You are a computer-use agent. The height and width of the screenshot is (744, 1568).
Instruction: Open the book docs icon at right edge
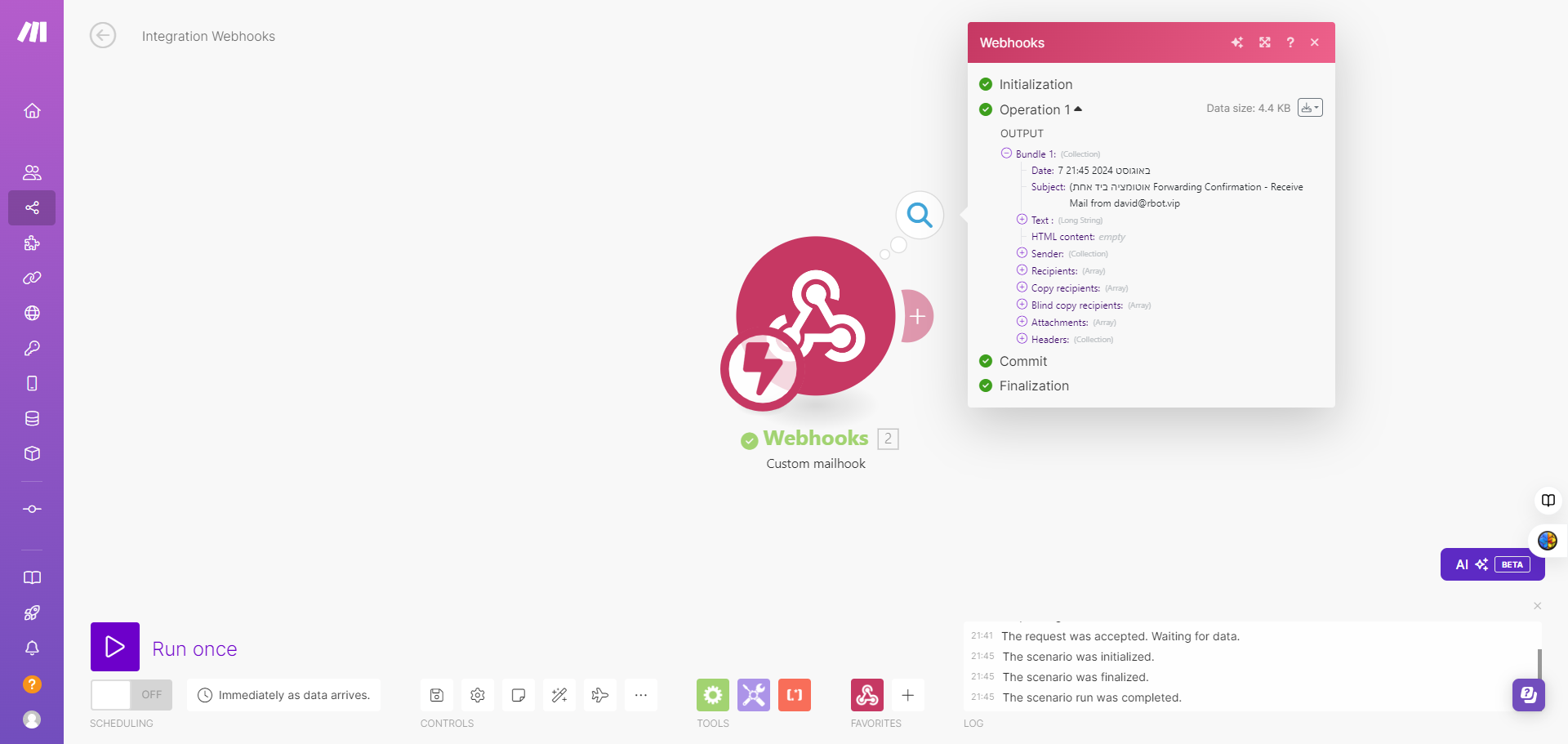(1548, 500)
